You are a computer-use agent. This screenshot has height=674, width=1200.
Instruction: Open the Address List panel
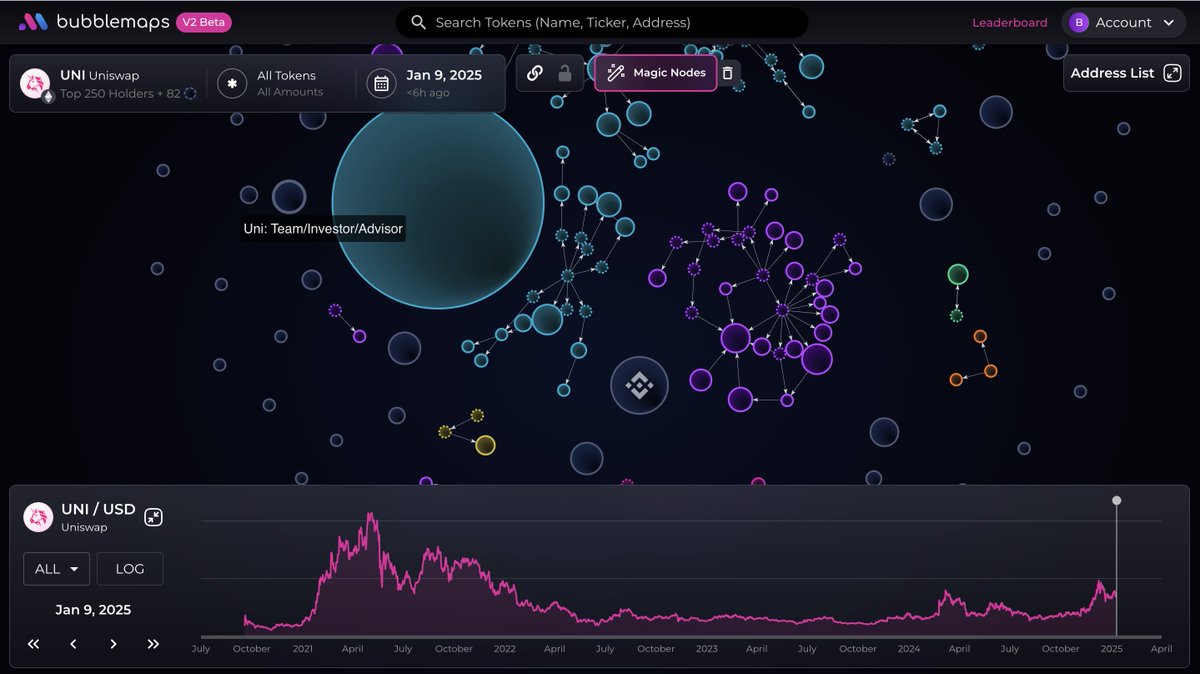[x=1126, y=73]
